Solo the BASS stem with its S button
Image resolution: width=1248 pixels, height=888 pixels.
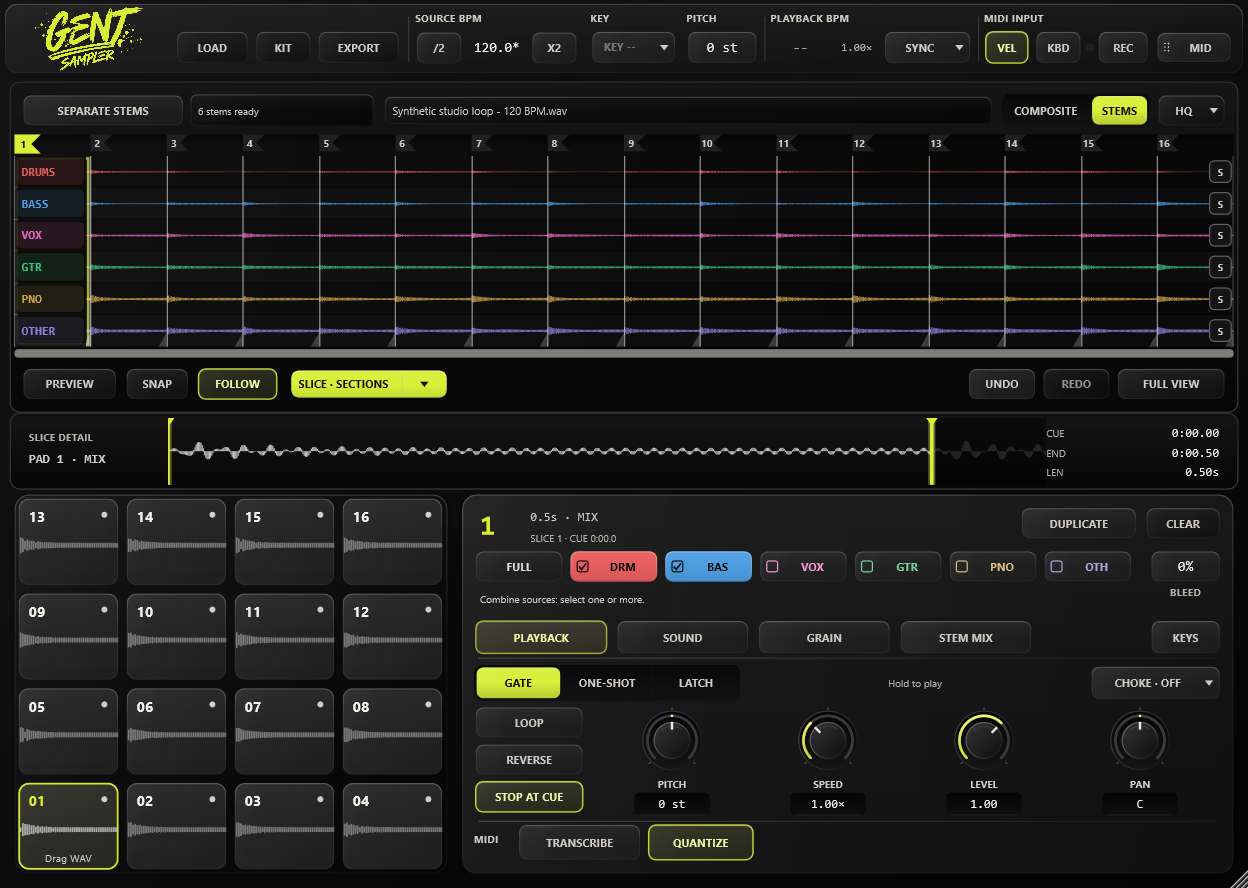tap(1219, 204)
